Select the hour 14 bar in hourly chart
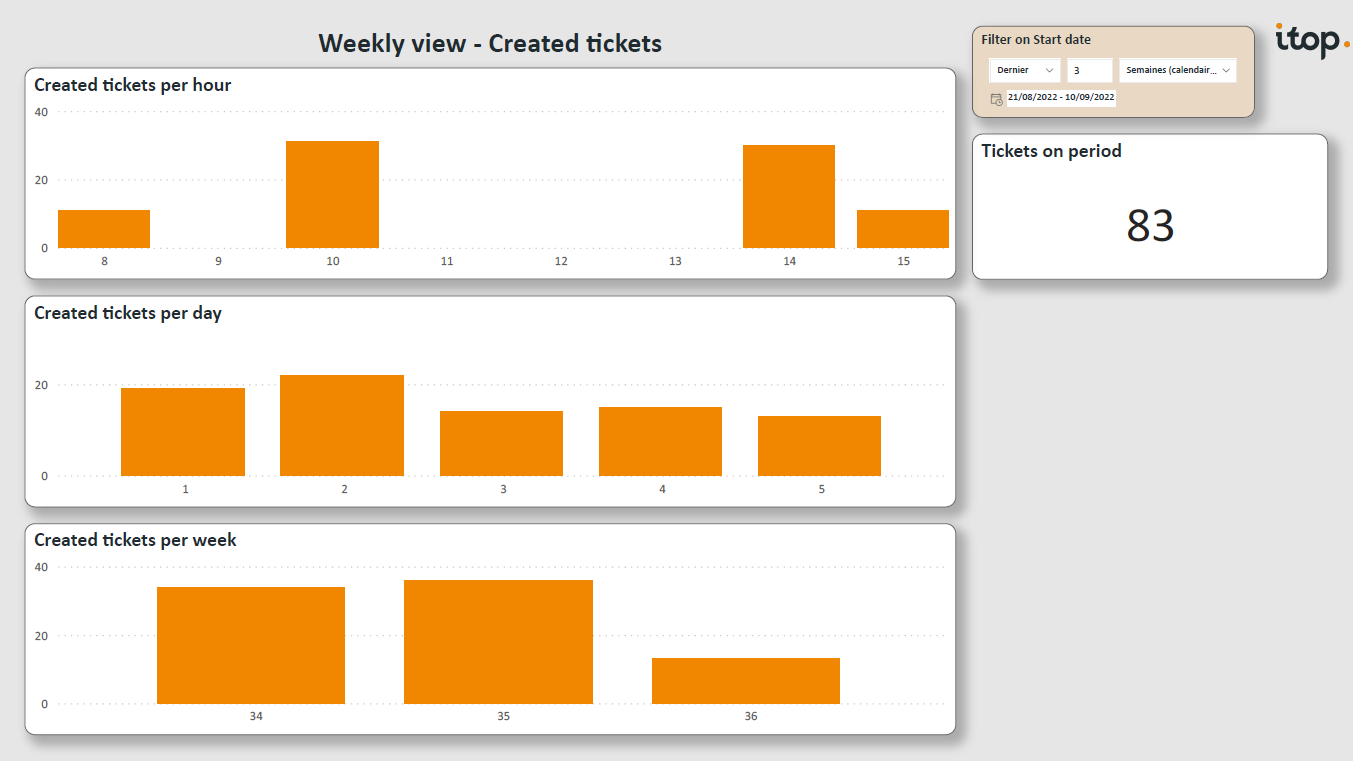The width and height of the screenshot is (1353, 761). [x=788, y=197]
